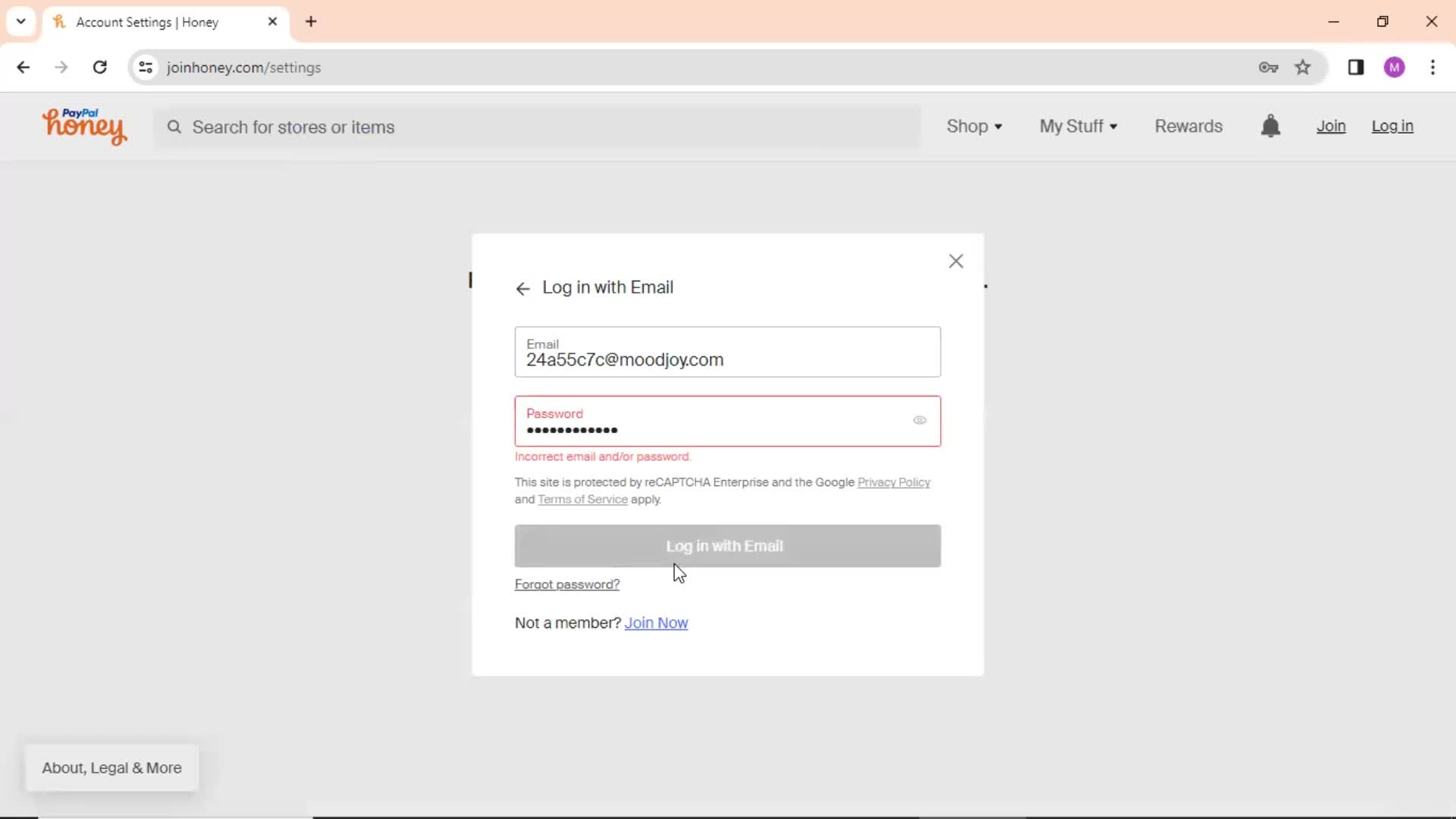Click the search magnifier icon
Screen dimensions: 1456x819
point(174,127)
